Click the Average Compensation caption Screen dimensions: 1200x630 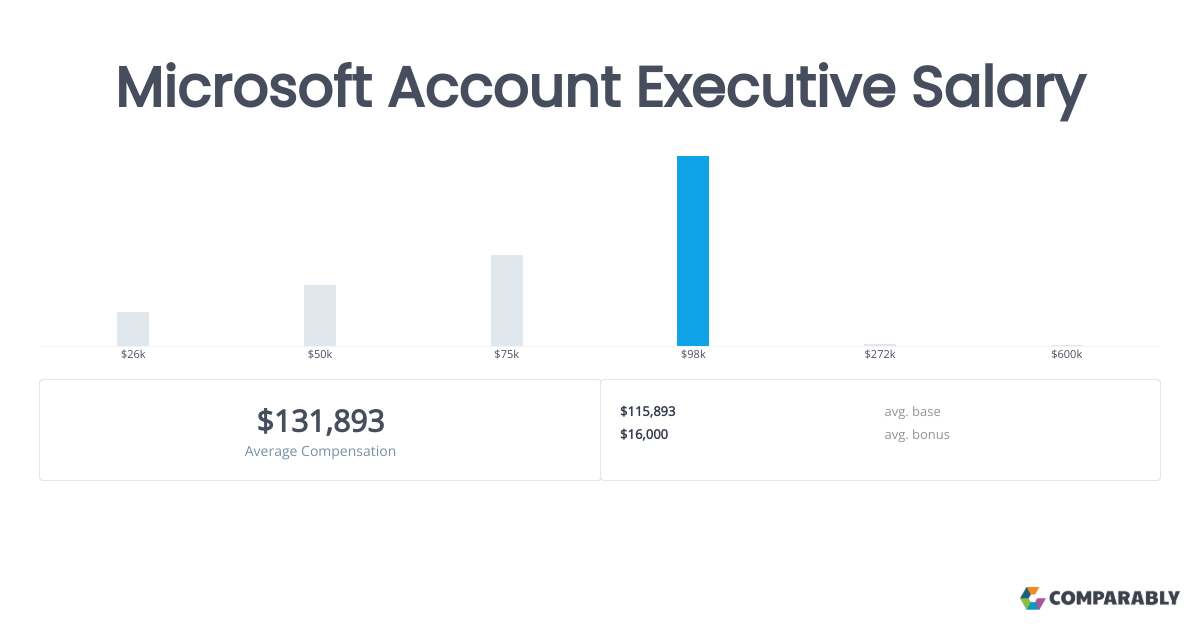[x=320, y=451]
